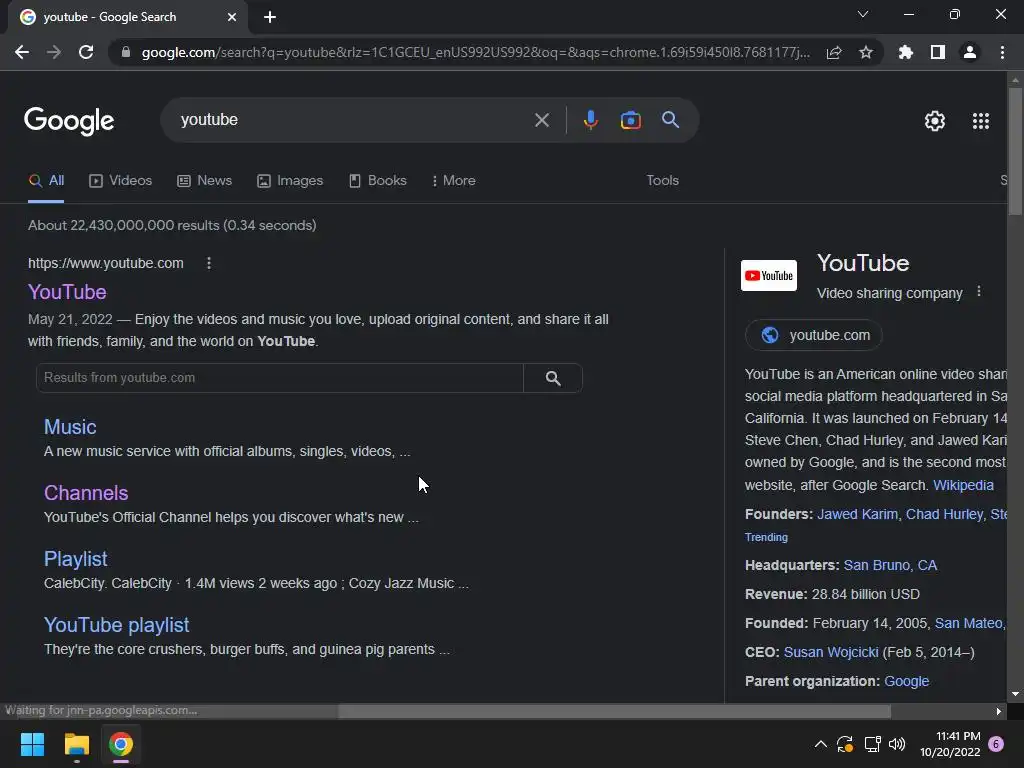This screenshot has height=768, width=1024.
Task: Reload the current page
Action: click(x=86, y=52)
